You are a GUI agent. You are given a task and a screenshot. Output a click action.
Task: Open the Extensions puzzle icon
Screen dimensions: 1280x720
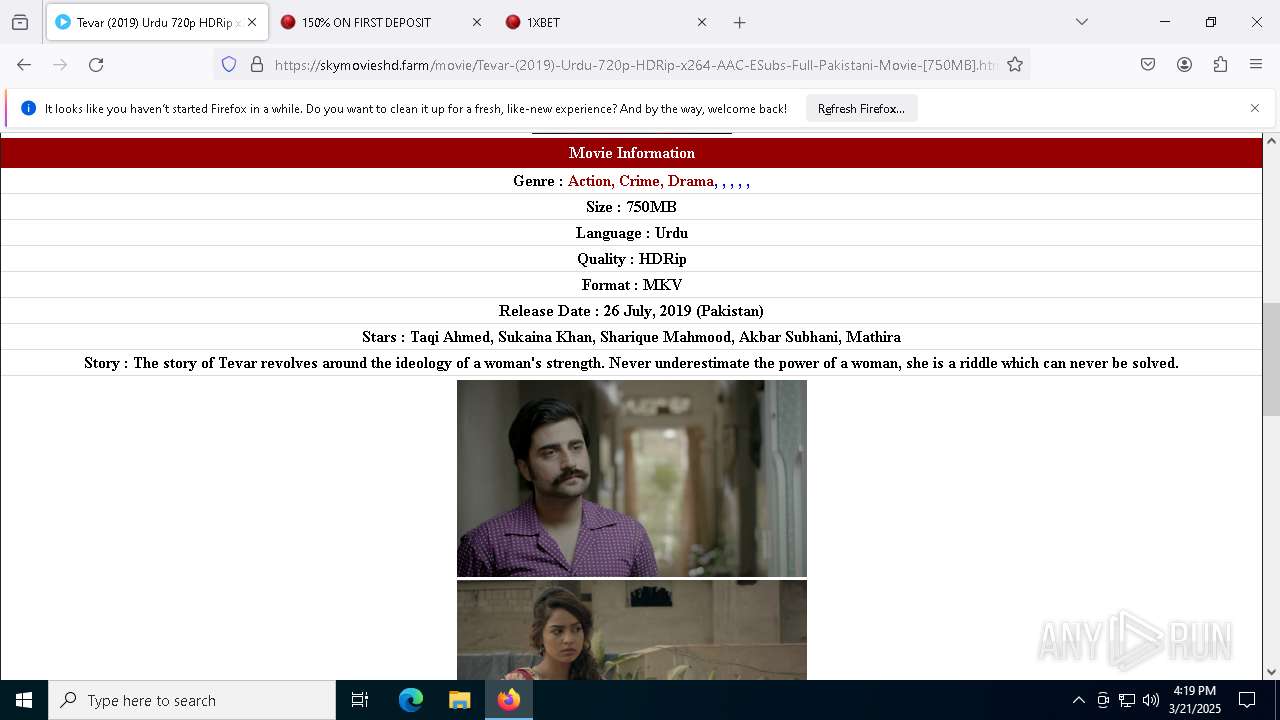coord(1220,64)
